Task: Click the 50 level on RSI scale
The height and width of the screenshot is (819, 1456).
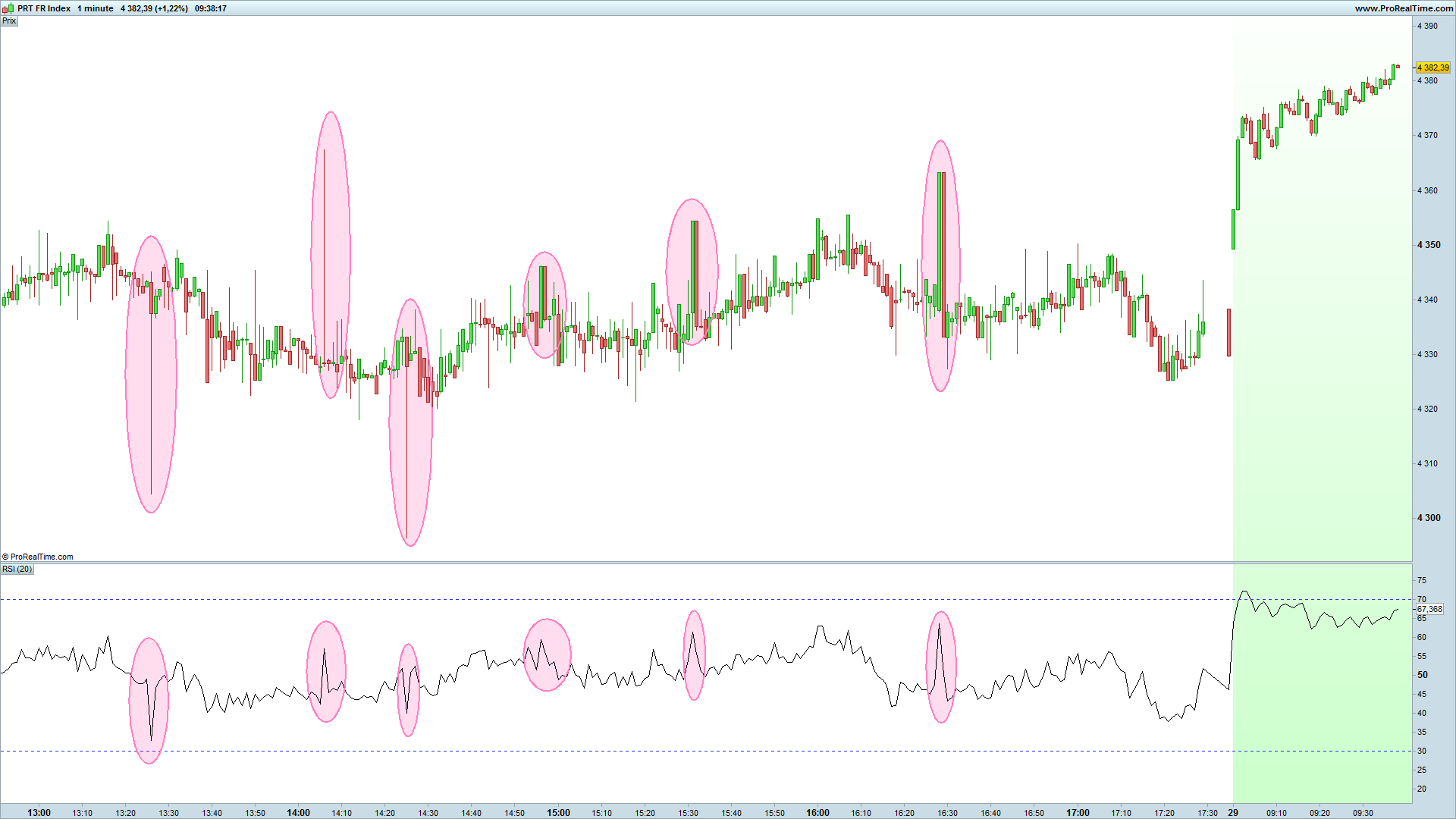Action: tap(1423, 675)
